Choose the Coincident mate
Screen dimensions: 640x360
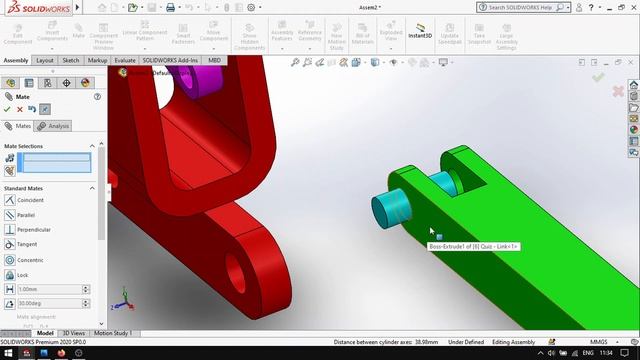coord(24,200)
